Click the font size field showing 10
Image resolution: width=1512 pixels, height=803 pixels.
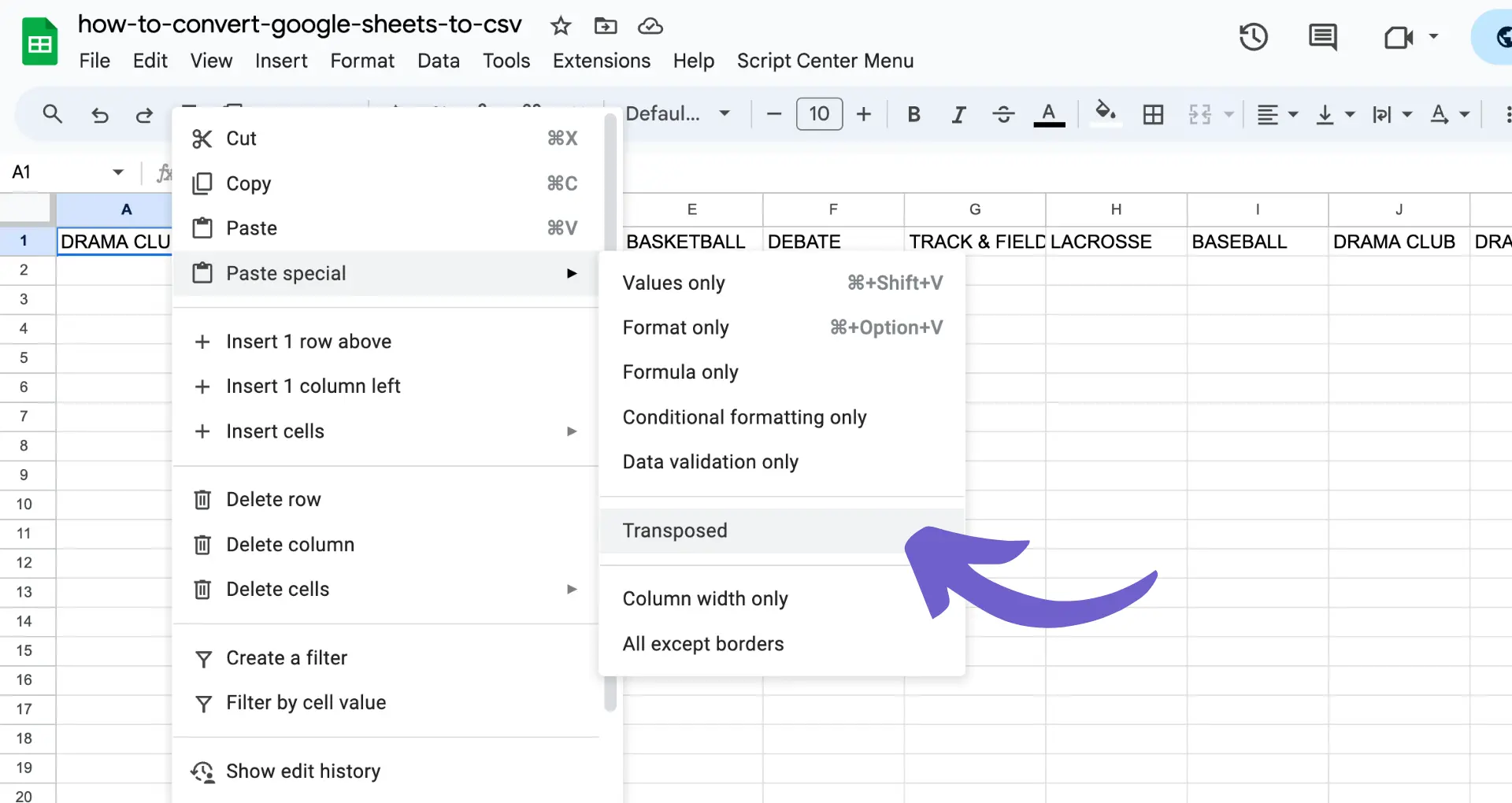tap(819, 114)
